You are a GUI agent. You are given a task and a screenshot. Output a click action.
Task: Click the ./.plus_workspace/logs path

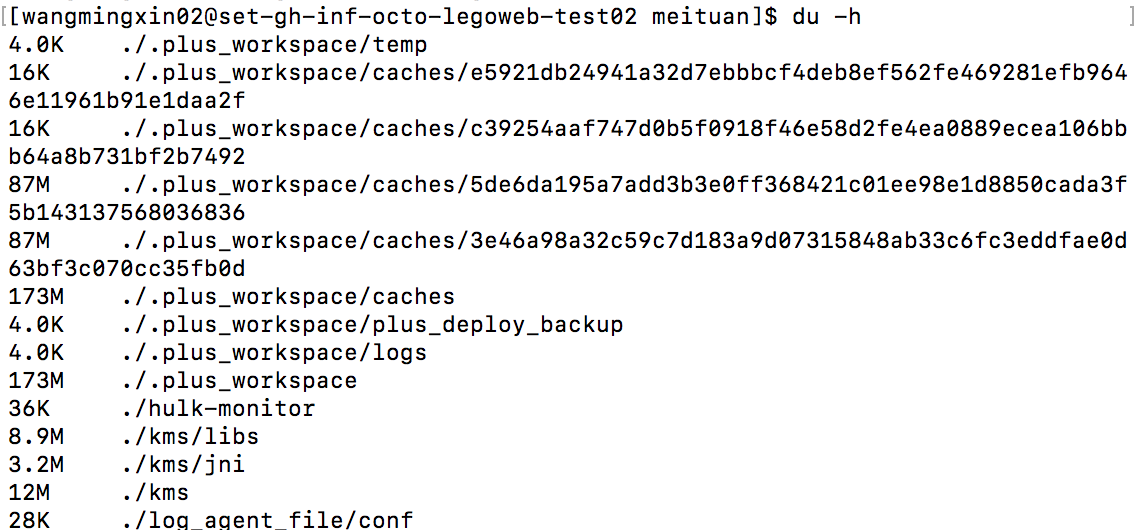tap(273, 353)
